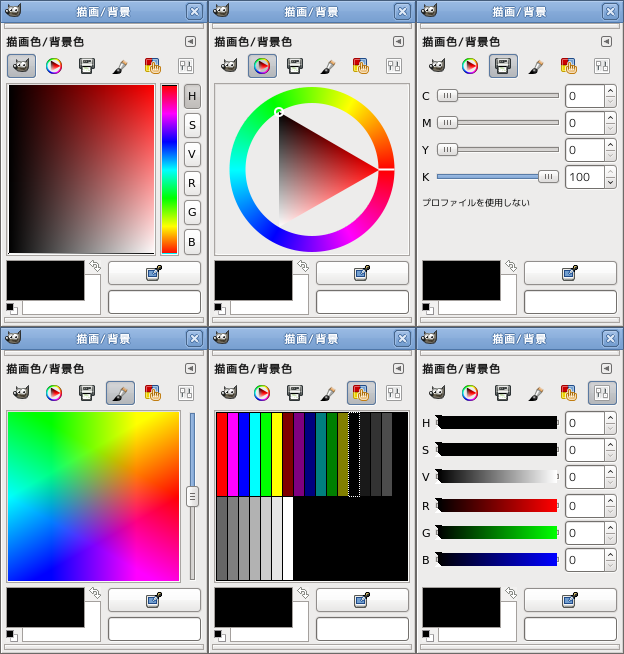This screenshot has width=624, height=654.
Task: Pick the cyan swatch in the palette
Action: (255, 454)
